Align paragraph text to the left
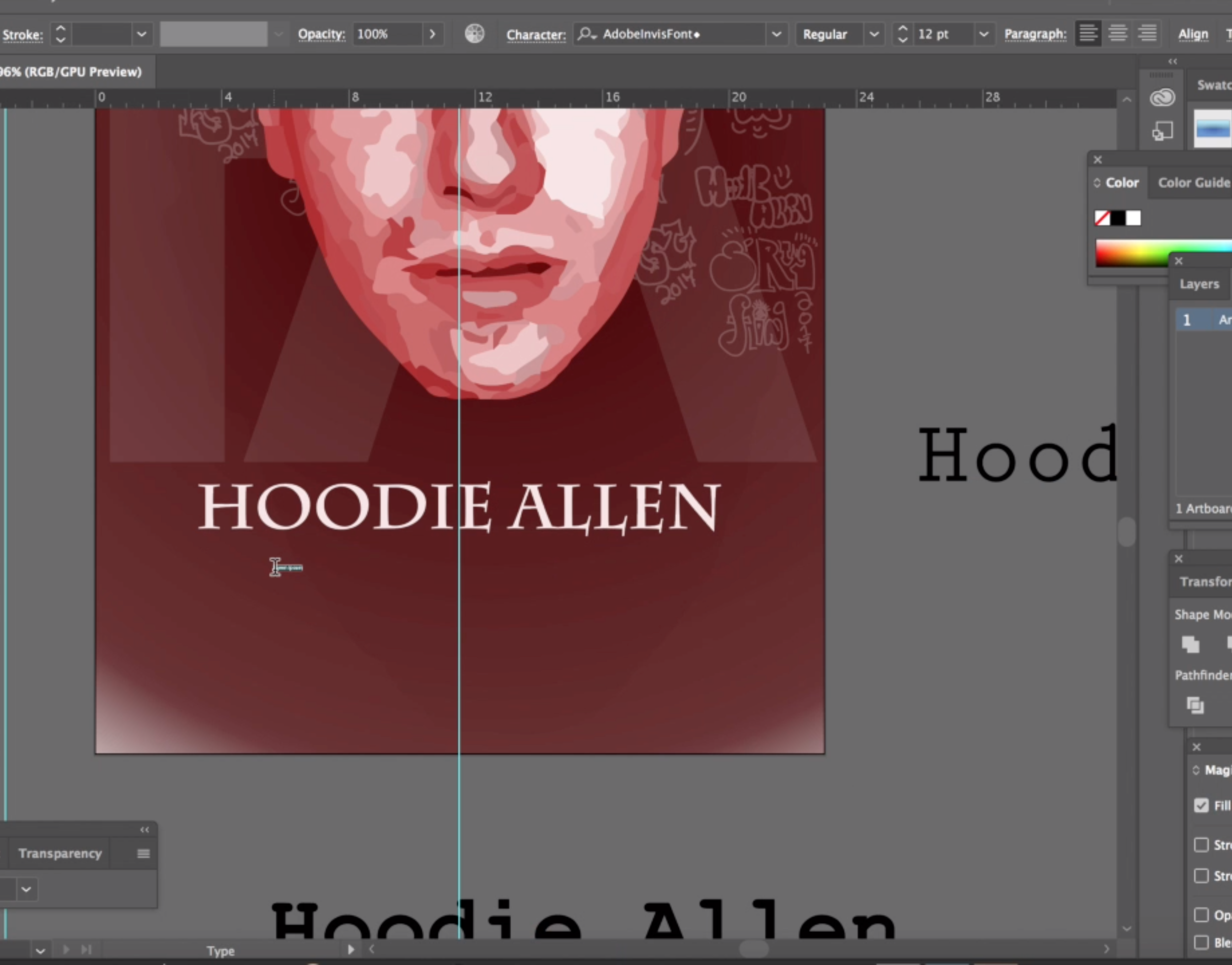 tap(1088, 34)
